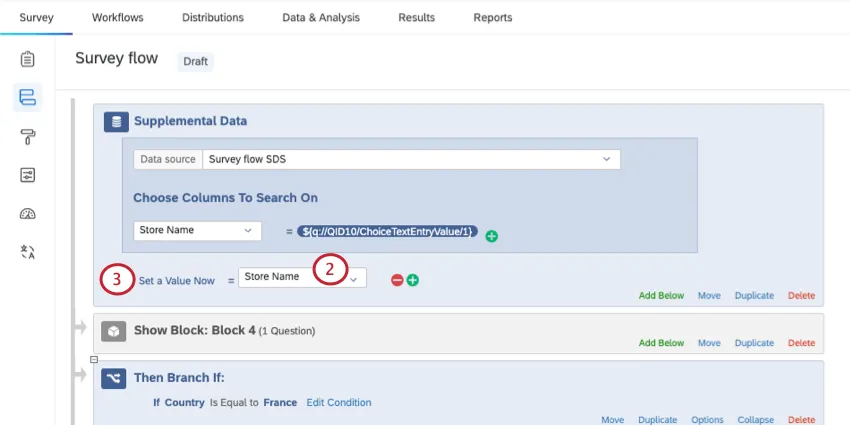Go to the Data & Analysis tab
Viewport: 850px width, 425px height.
pyautogui.click(x=321, y=17)
